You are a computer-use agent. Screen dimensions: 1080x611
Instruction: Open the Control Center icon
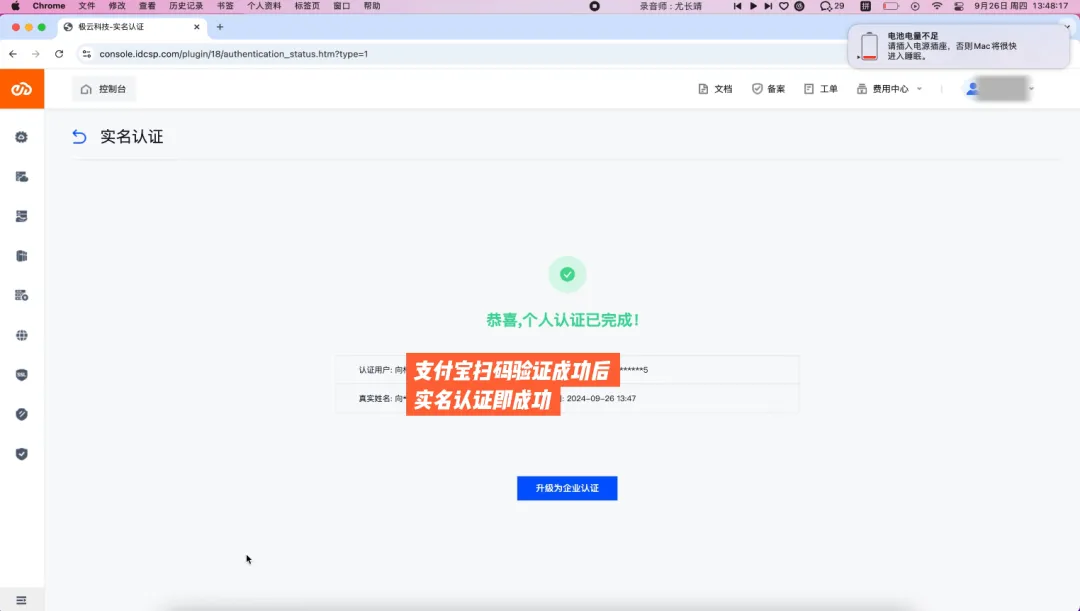pos(959,6)
